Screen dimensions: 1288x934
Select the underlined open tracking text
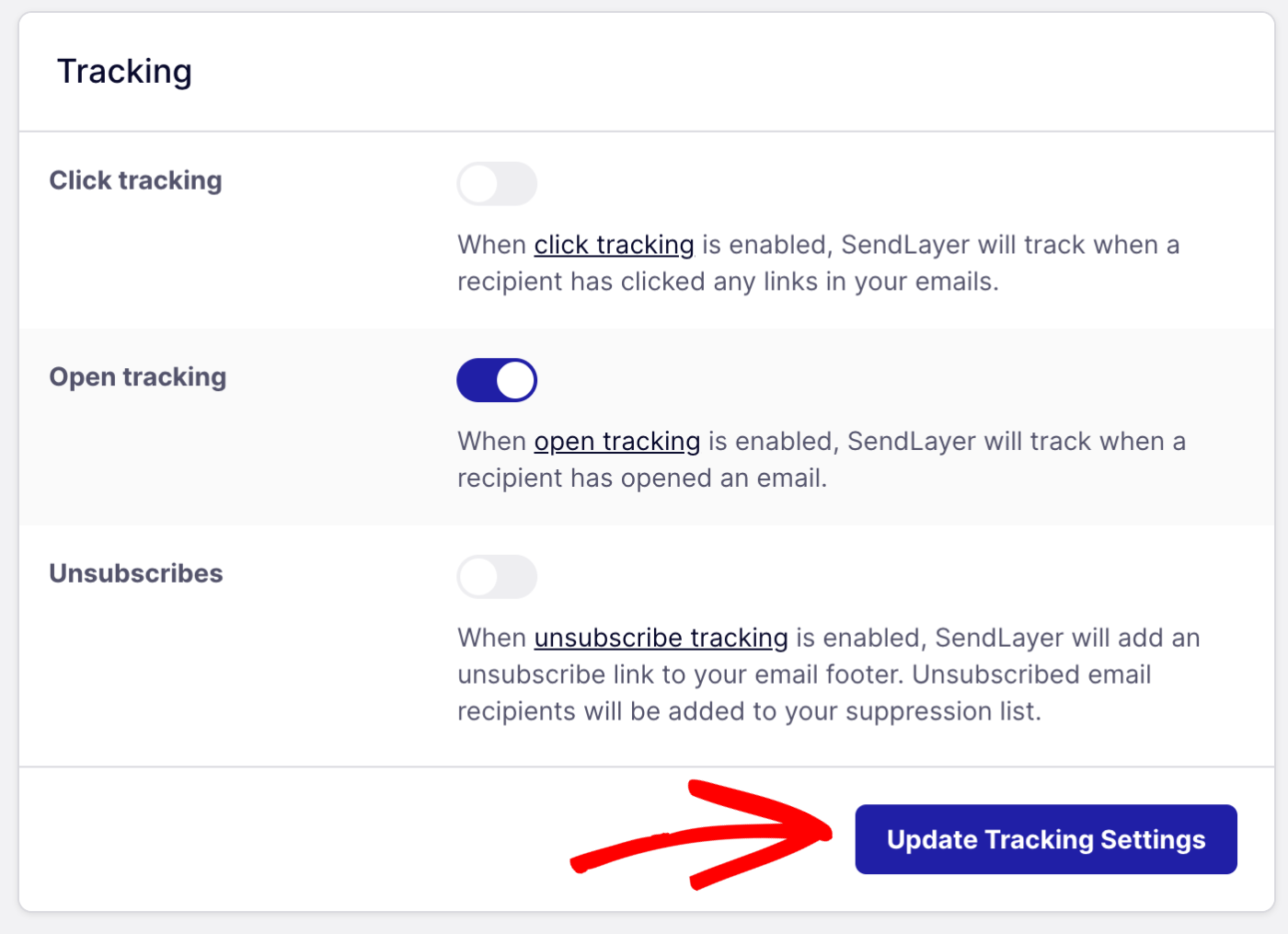pos(616,441)
